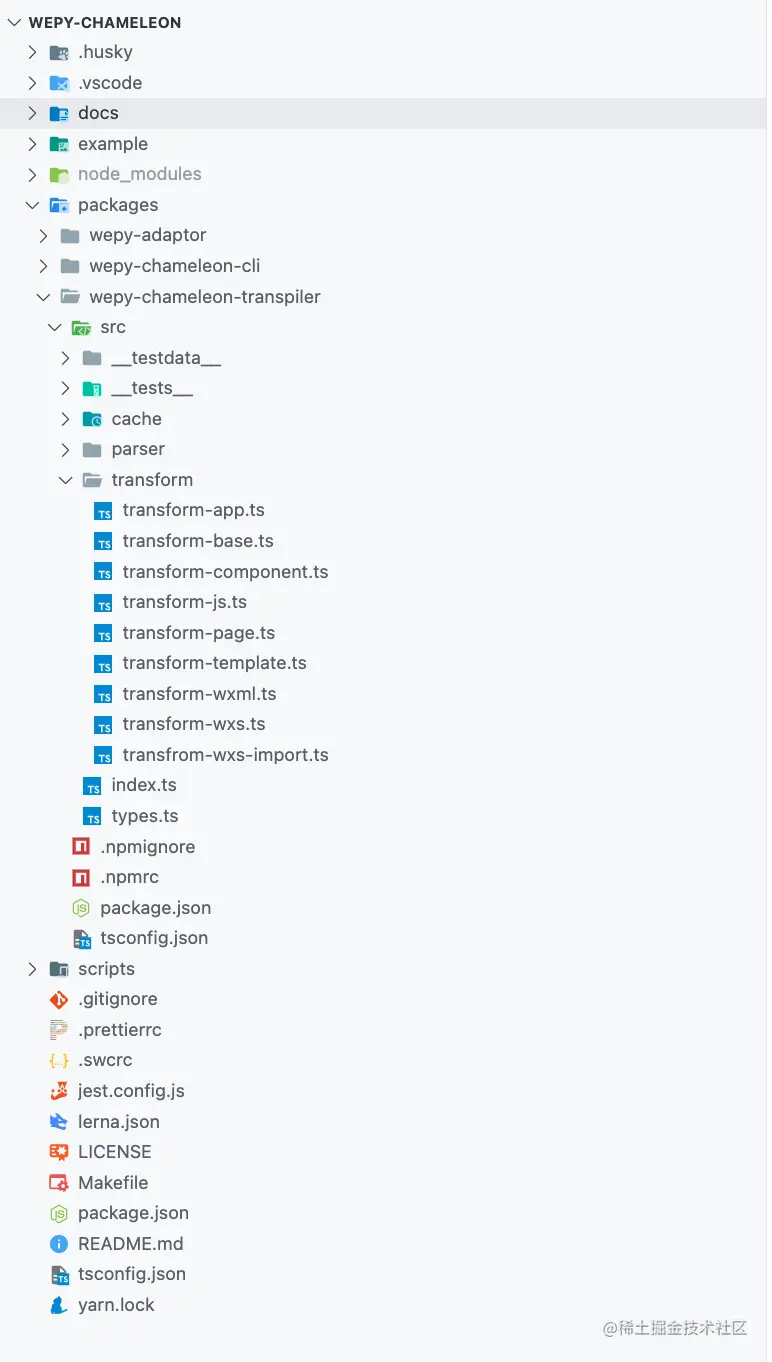Image resolution: width=772 pixels, height=1362 pixels.
Task: Click the .husky folder icon
Action: point(59,52)
